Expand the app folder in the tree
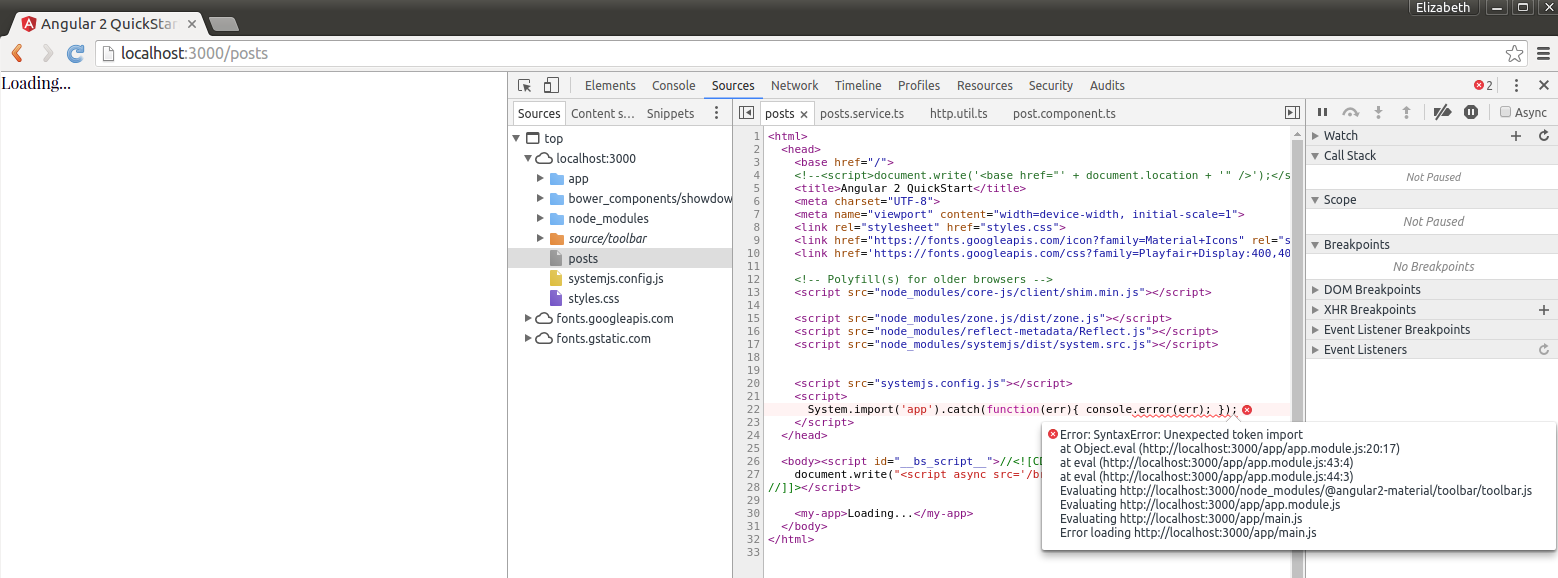Viewport: 1558px width, 578px height. [x=540, y=179]
